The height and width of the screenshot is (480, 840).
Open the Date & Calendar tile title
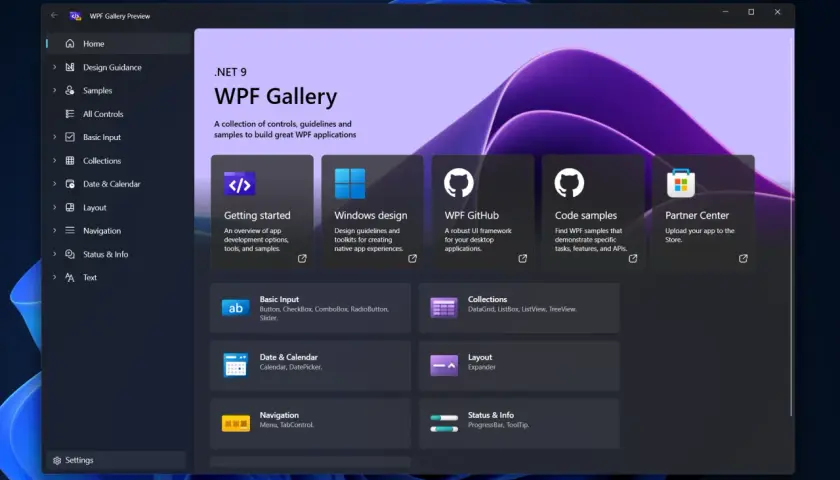[288, 357]
